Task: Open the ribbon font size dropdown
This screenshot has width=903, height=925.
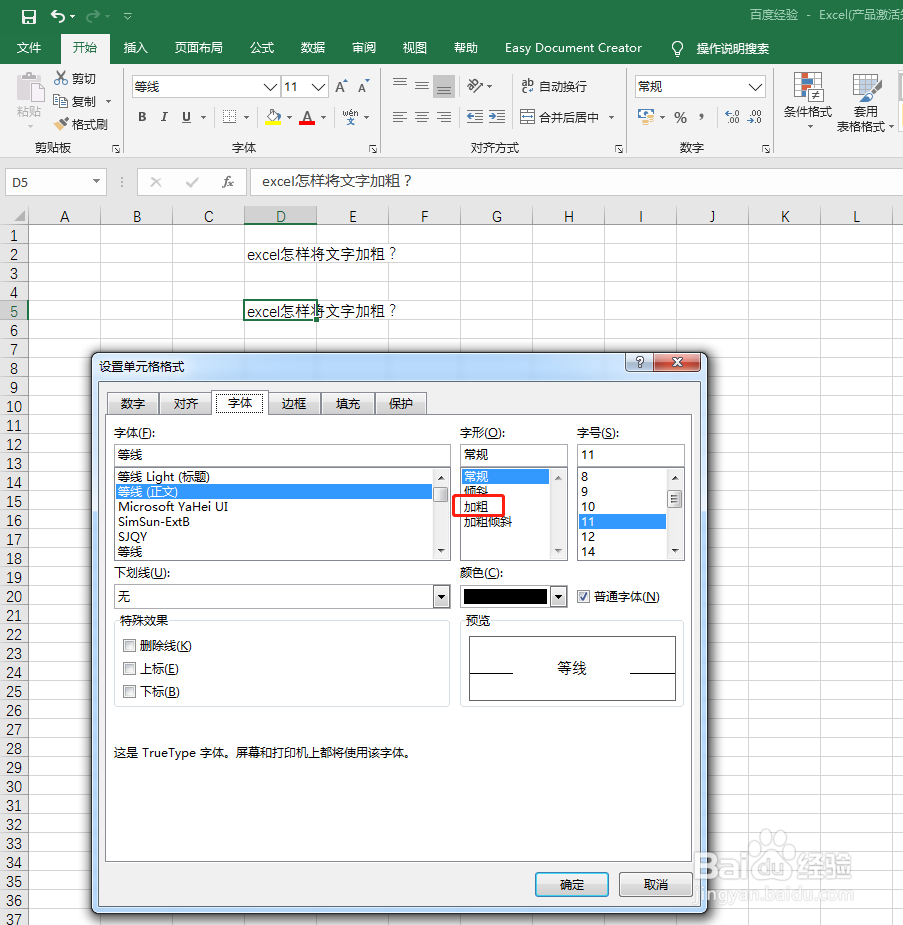Action: pyautogui.click(x=318, y=87)
